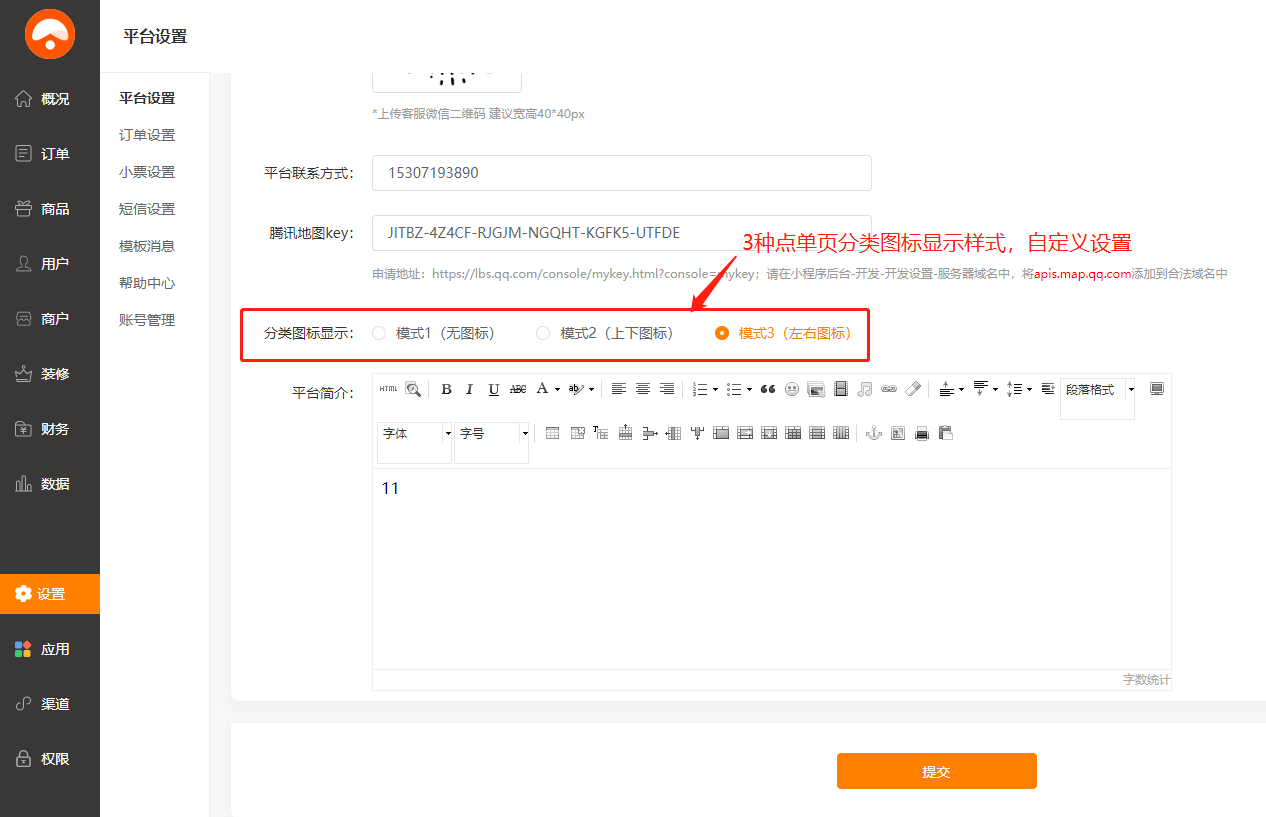The image size is (1266, 817).
Task: Click the delete table icon
Action: (x=577, y=433)
